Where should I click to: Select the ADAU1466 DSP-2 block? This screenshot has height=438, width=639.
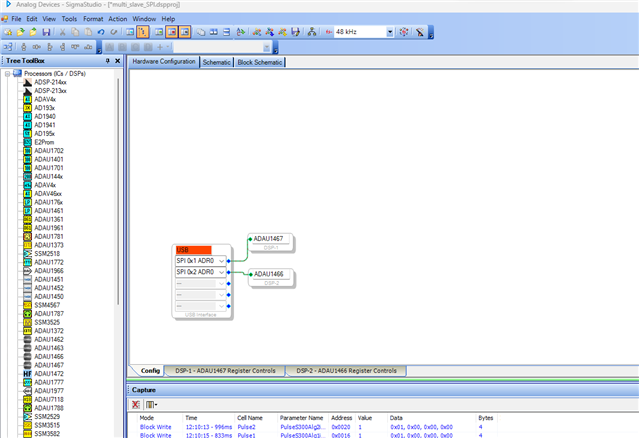[x=271, y=278]
